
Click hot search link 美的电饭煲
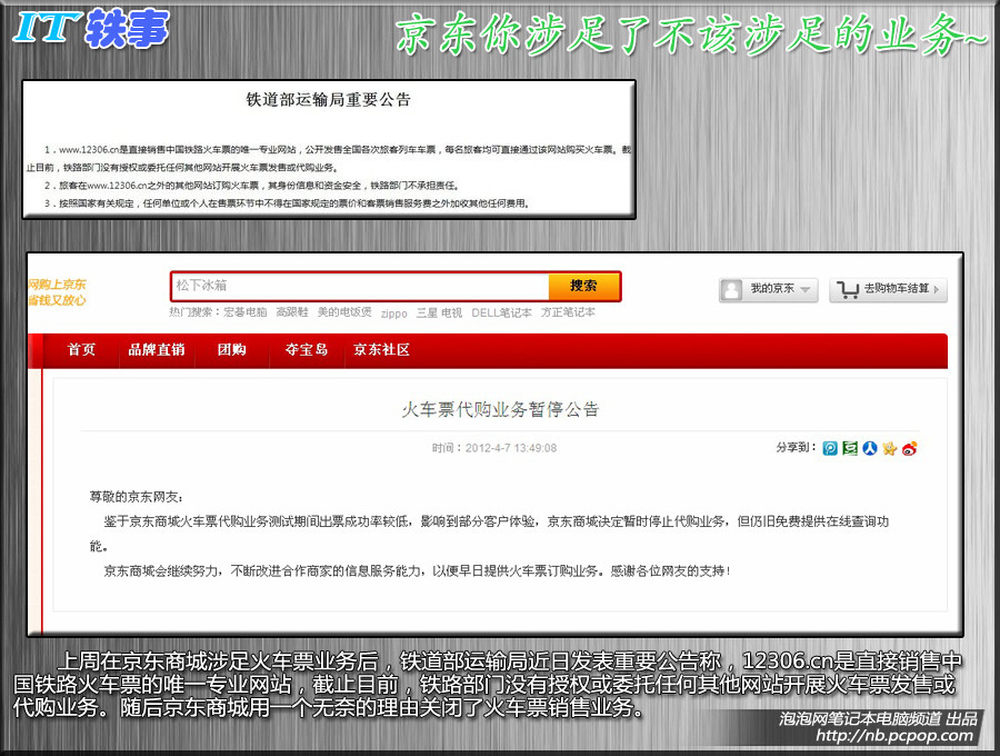tap(344, 312)
